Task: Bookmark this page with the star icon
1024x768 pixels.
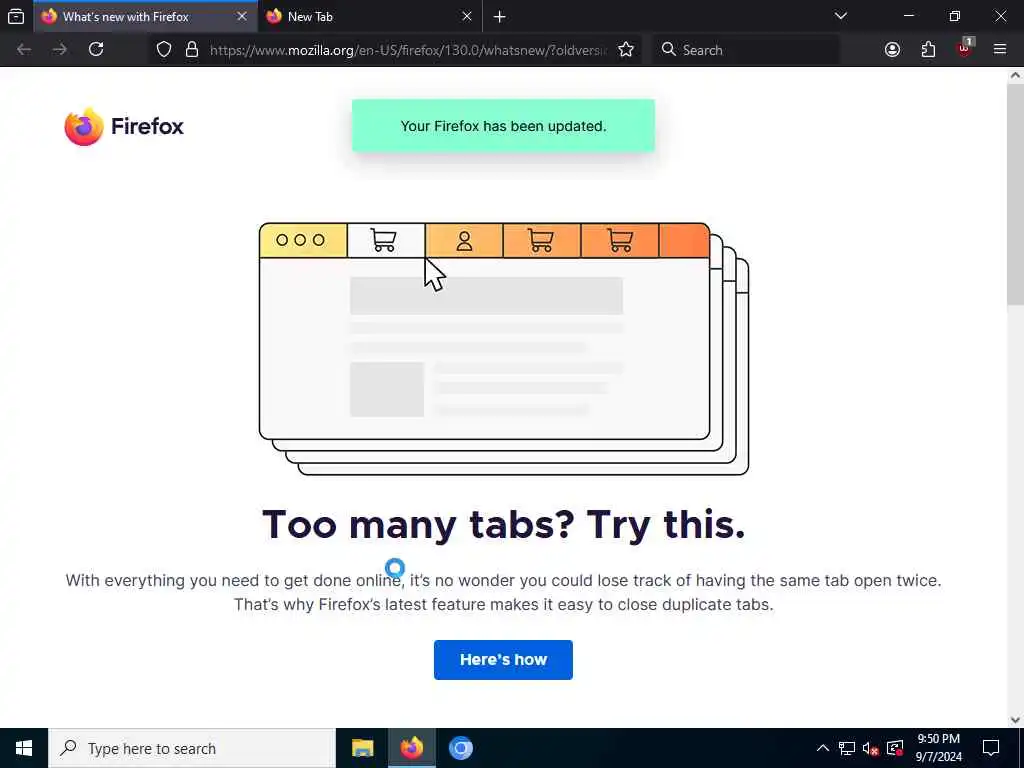Action: pos(626,50)
